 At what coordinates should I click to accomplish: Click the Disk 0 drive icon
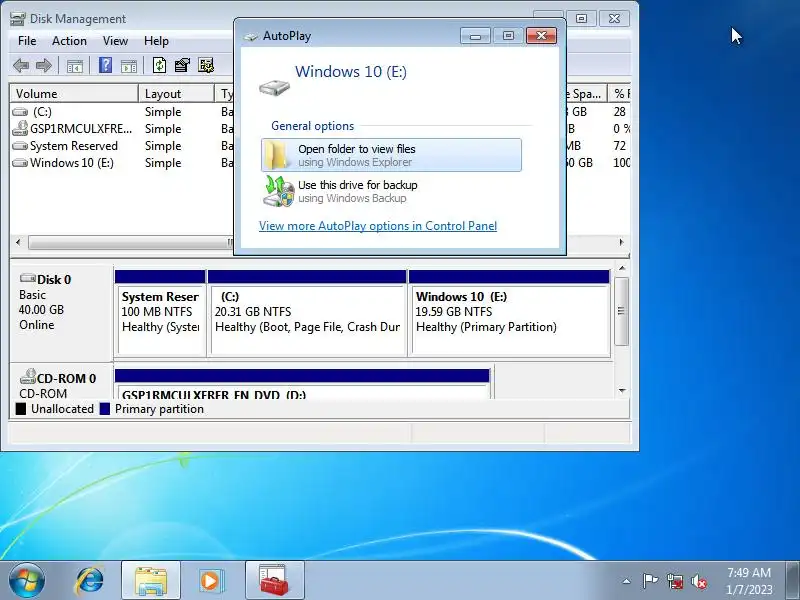coord(28,278)
